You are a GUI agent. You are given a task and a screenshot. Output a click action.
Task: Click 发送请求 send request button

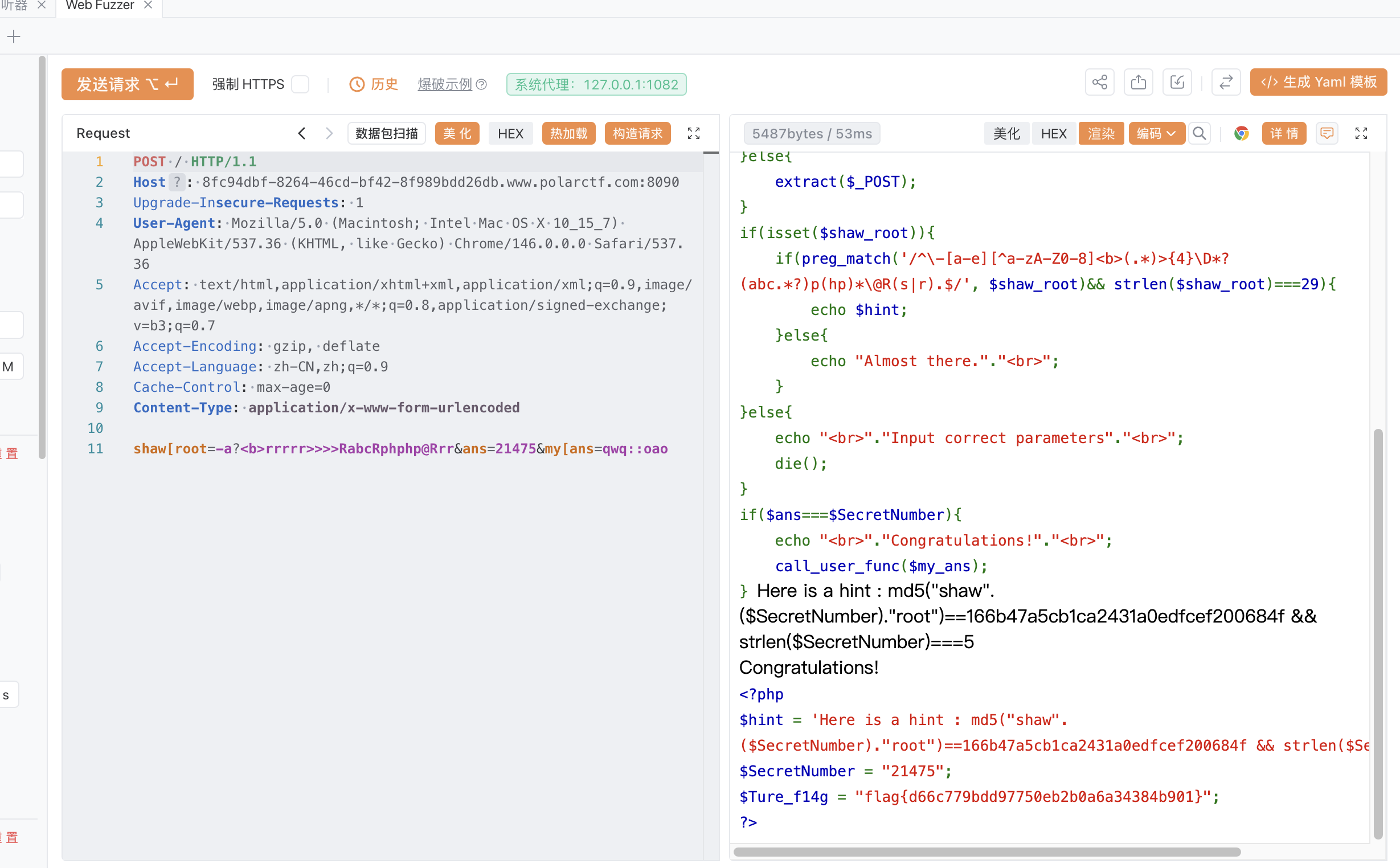coord(128,84)
